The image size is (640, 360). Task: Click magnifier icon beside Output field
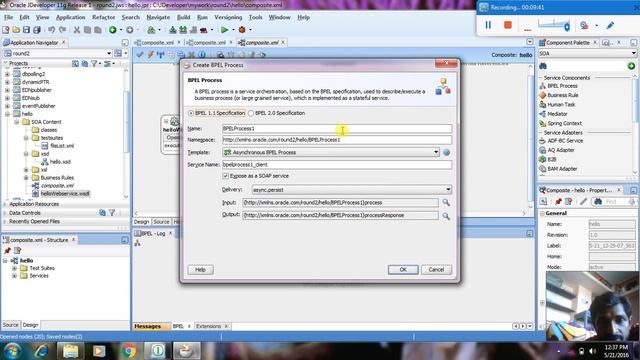point(446,216)
